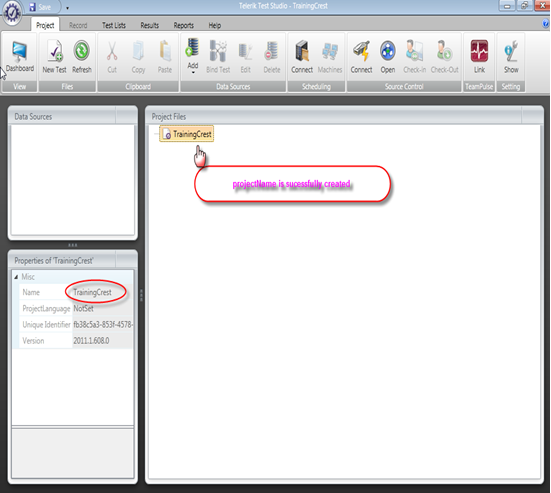This screenshot has height=493, width=551.
Task: Create a New Test
Action: 54,56
